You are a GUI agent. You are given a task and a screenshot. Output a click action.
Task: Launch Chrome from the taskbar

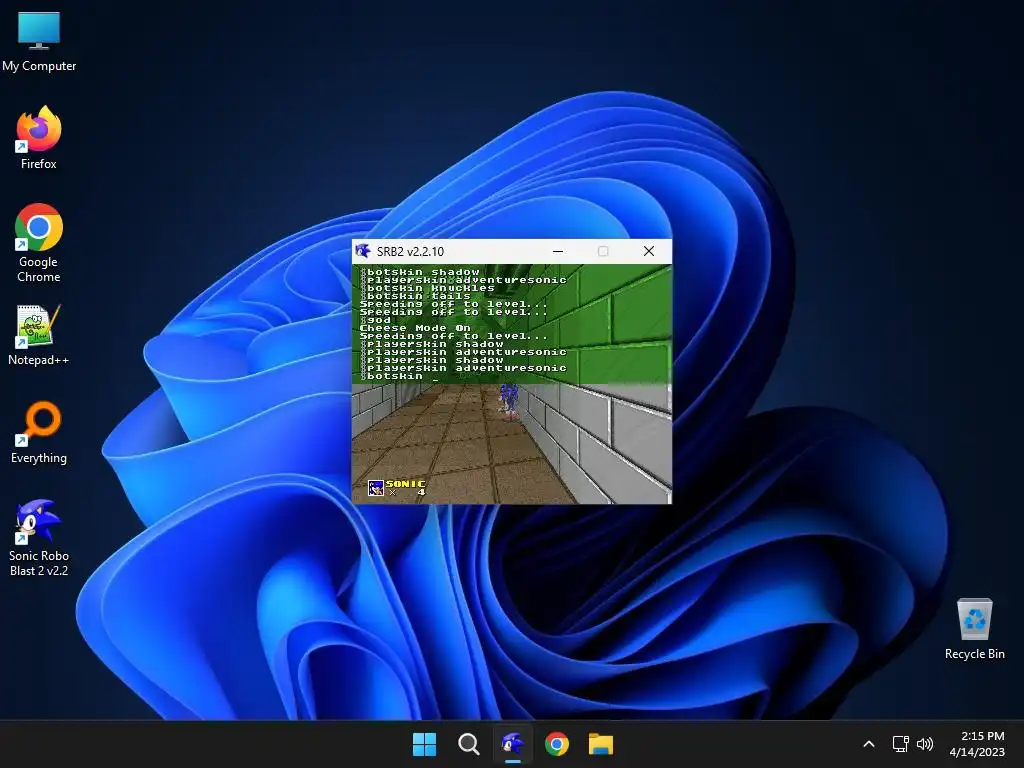point(557,744)
